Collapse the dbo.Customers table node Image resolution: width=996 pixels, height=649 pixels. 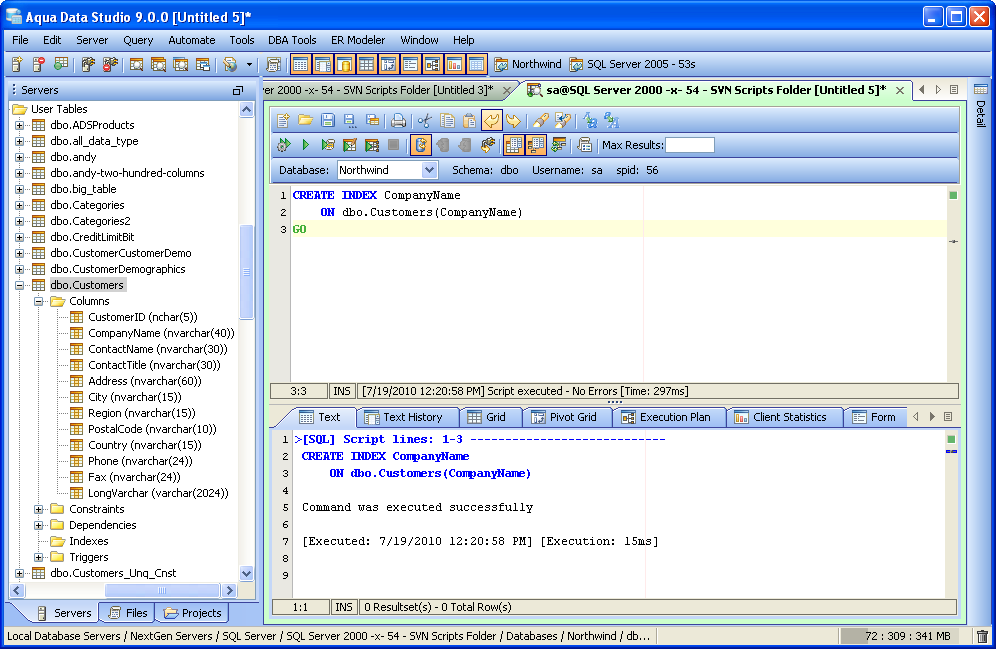point(20,285)
